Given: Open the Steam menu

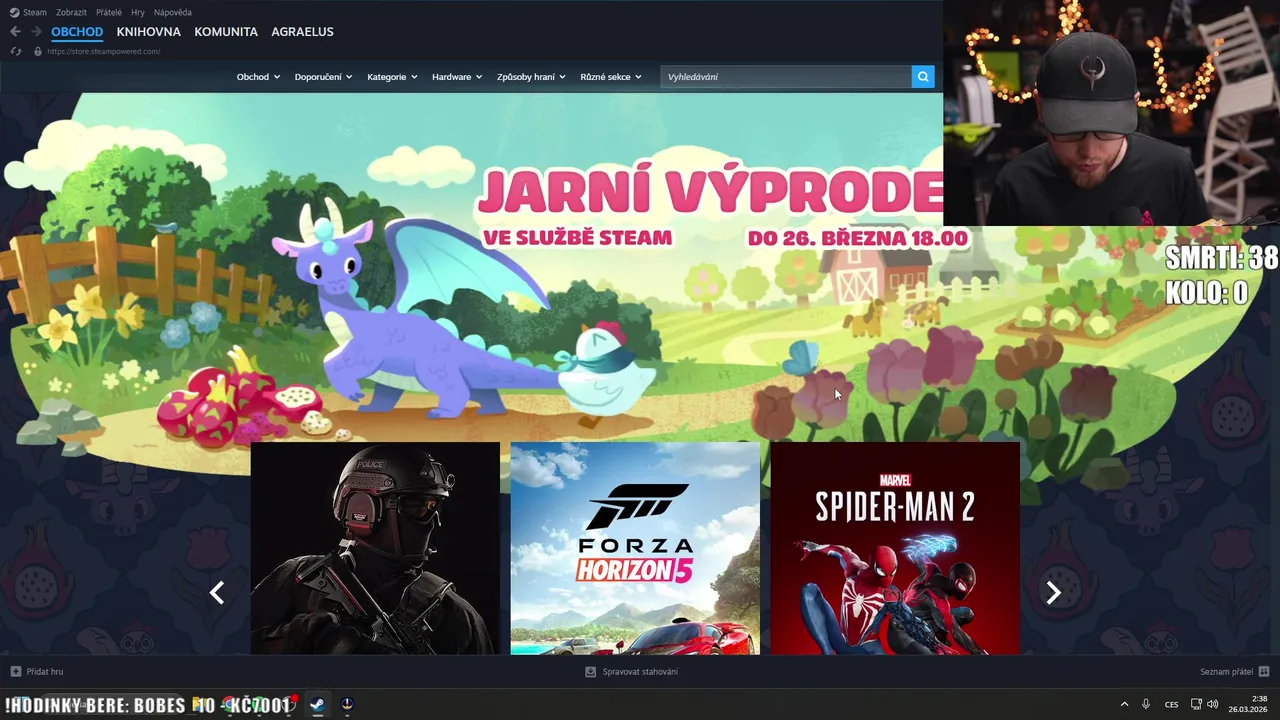Looking at the screenshot, I should coord(35,12).
